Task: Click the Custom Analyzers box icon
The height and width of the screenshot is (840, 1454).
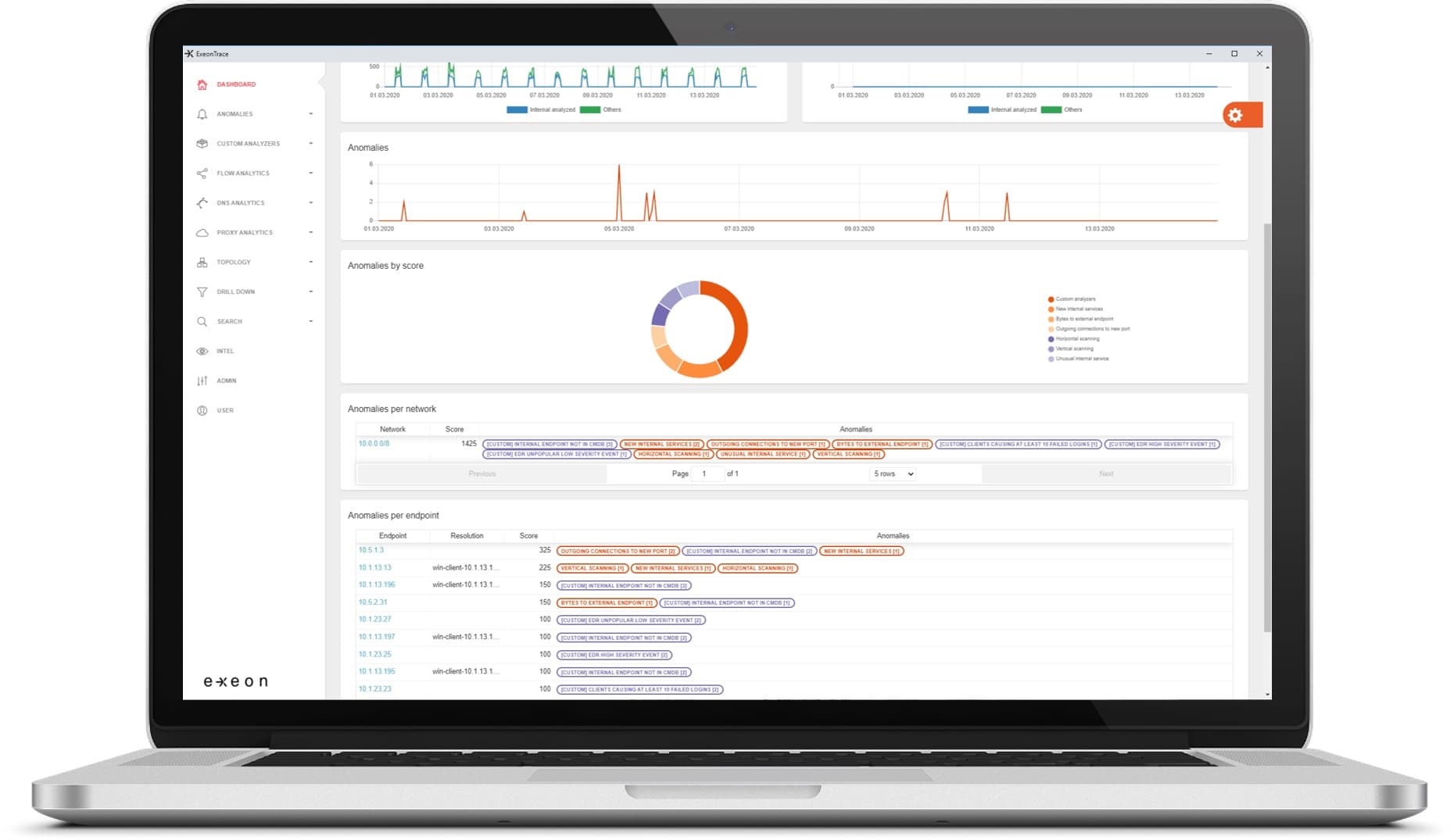Action: 202,144
